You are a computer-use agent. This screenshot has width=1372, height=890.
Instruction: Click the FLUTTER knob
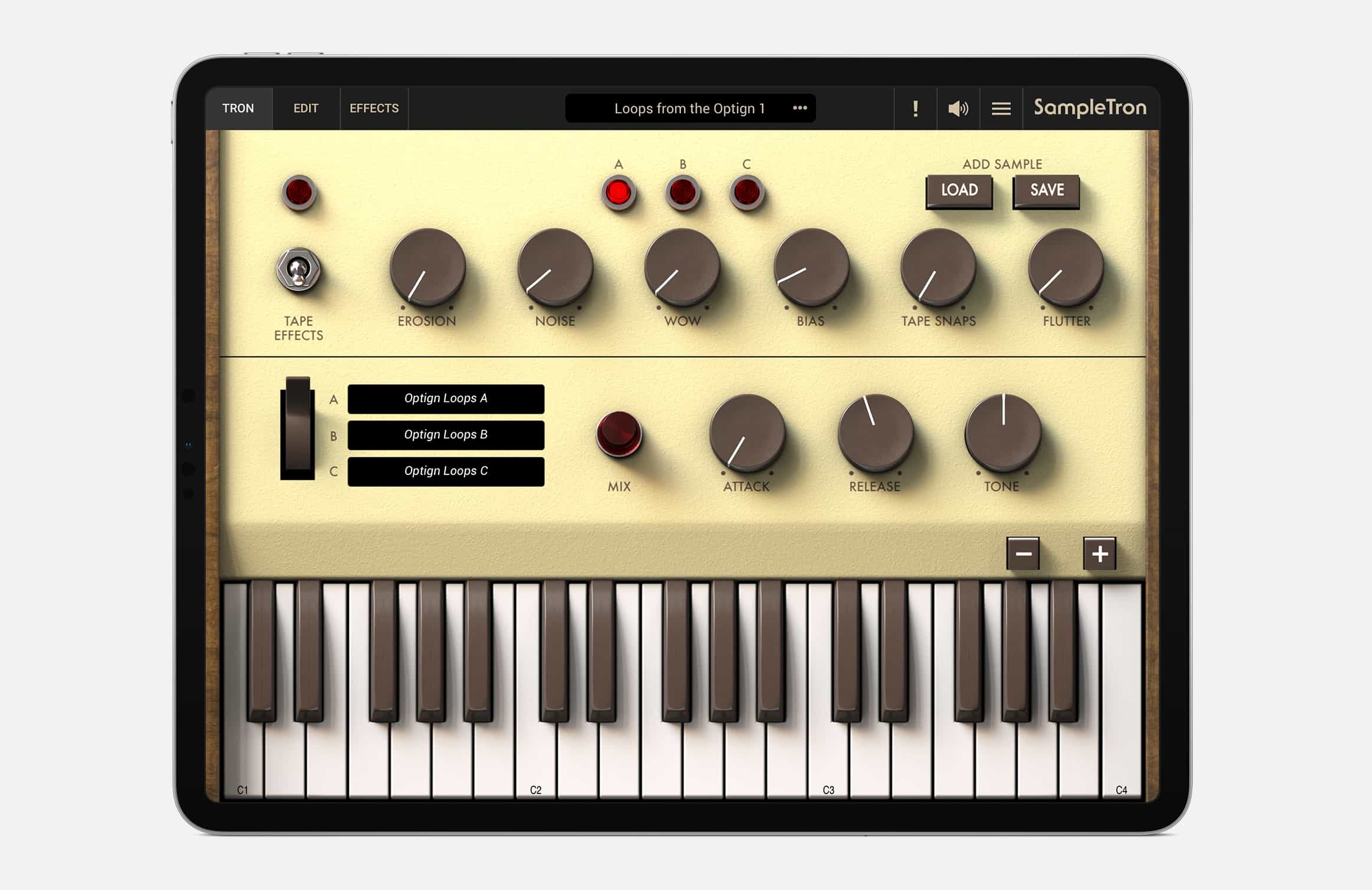point(1067,267)
